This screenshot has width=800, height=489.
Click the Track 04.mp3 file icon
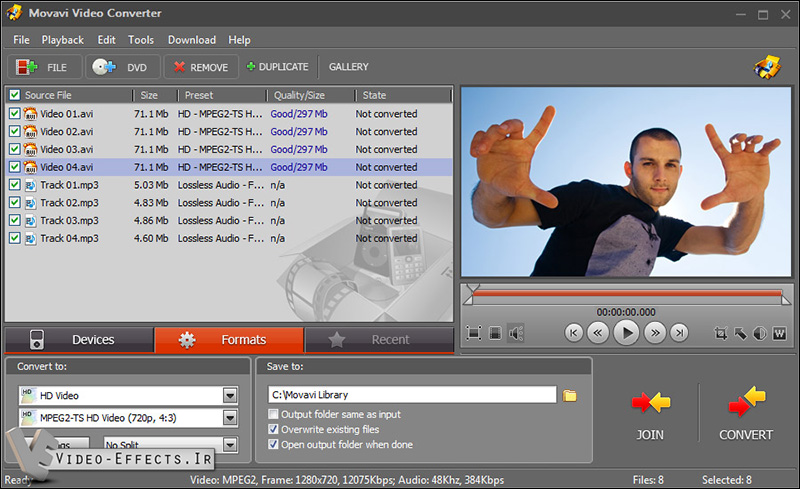coord(31,238)
